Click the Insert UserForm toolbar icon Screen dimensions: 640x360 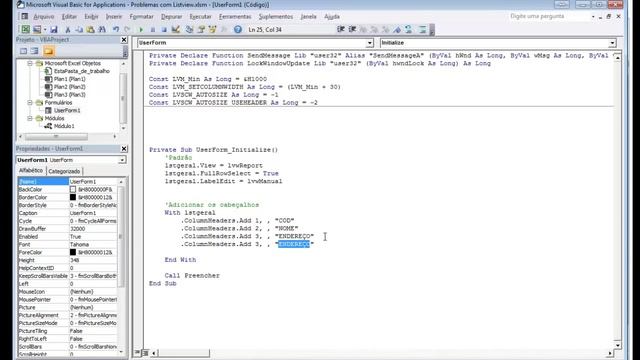[37, 29]
